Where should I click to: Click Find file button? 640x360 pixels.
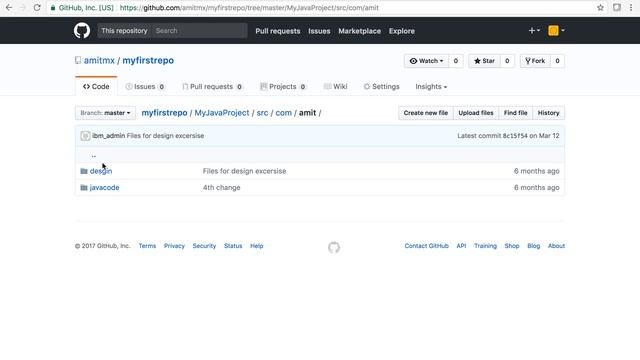[x=516, y=113]
